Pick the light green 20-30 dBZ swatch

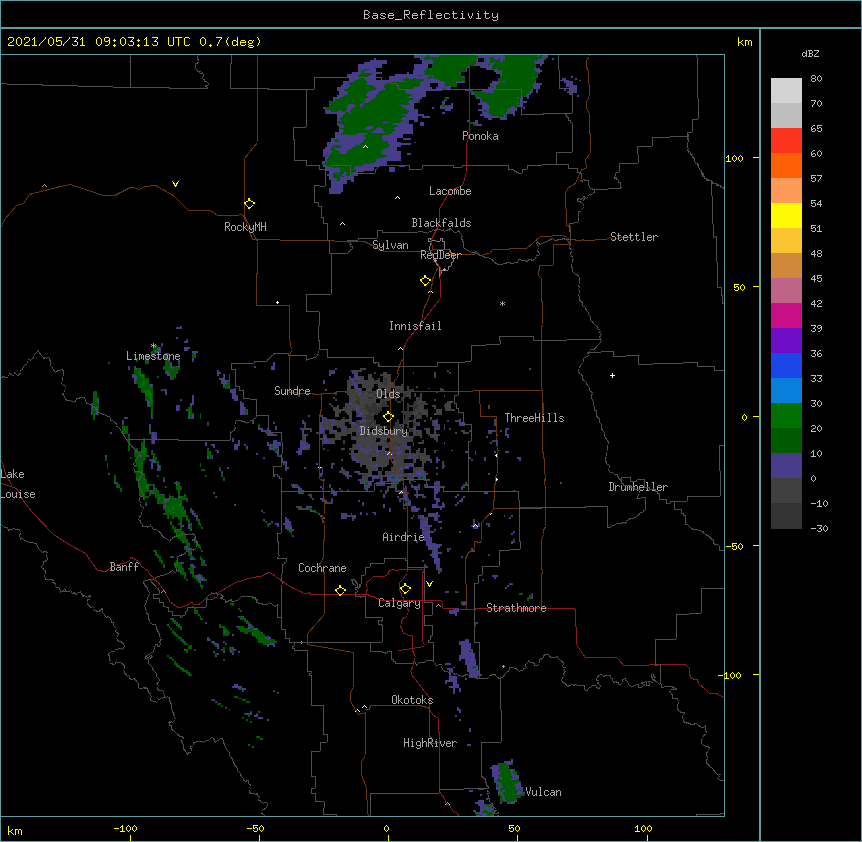786,416
